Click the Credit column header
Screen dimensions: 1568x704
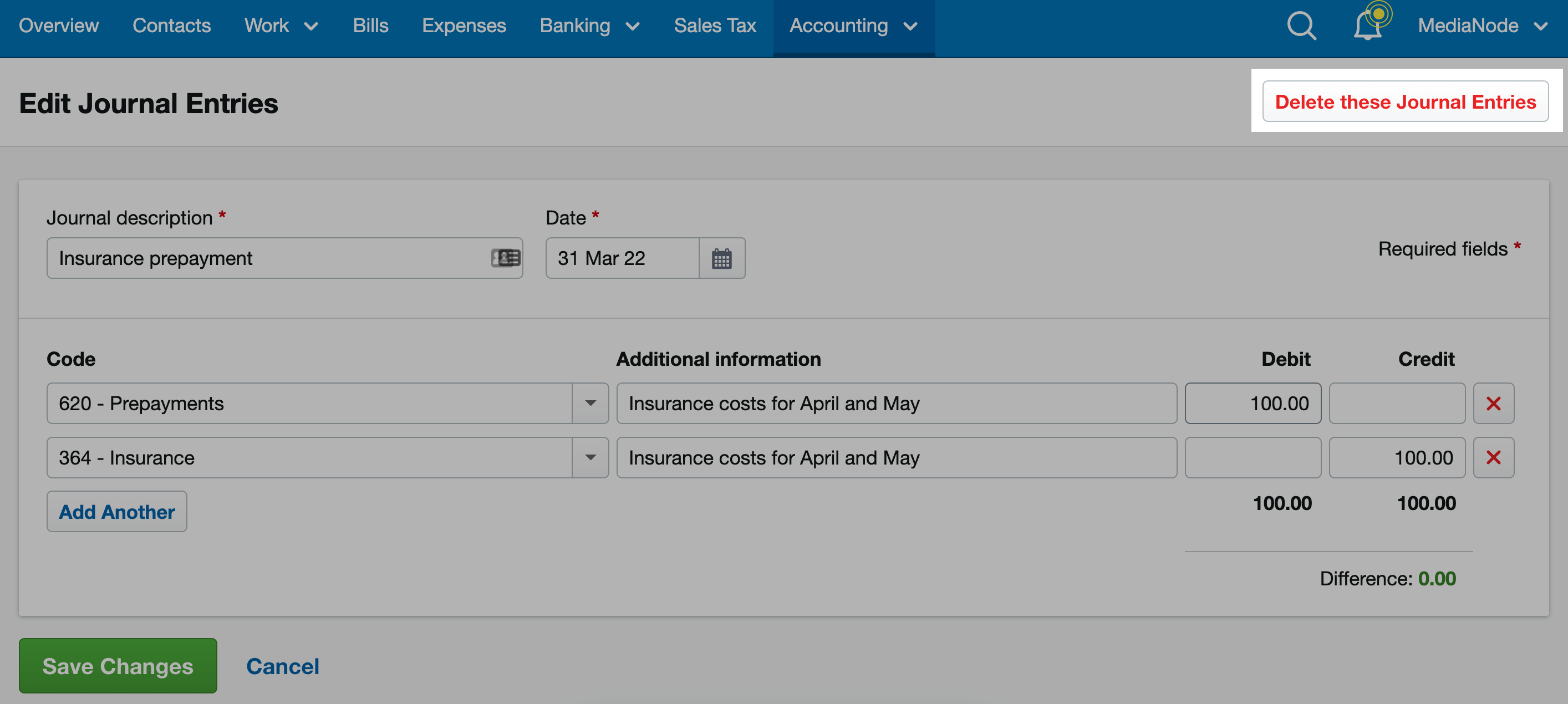[x=1426, y=359]
